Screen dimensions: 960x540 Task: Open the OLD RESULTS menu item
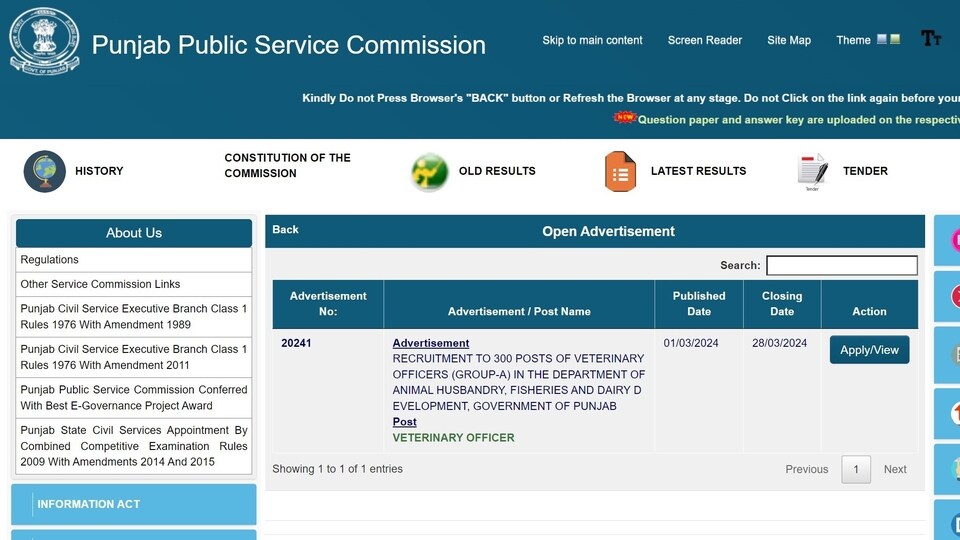(497, 171)
